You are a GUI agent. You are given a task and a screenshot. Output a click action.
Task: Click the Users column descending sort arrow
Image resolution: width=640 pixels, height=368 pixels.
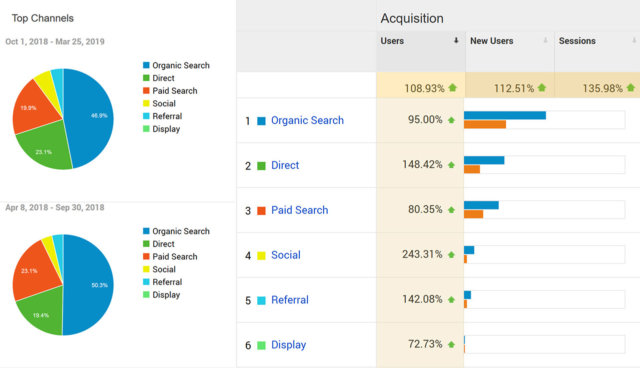coord(456,40)
